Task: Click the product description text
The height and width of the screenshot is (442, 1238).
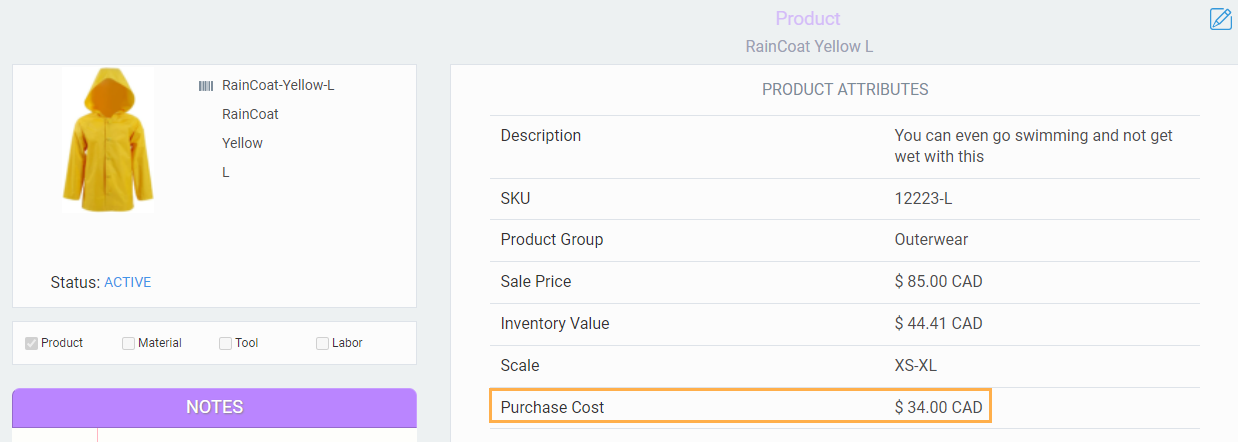Action: (x=1033, y=146)
